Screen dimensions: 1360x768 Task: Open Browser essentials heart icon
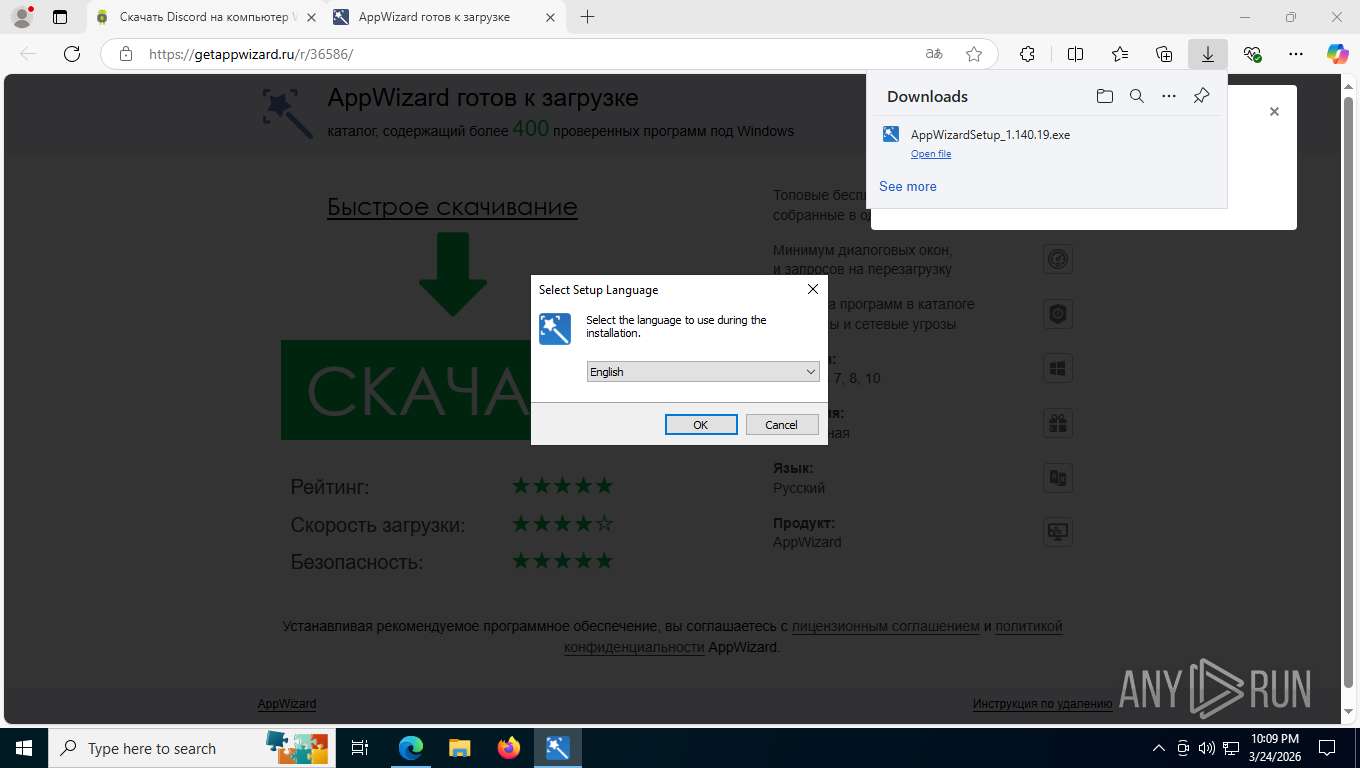pyautogui.click(x=1252, y=54)
